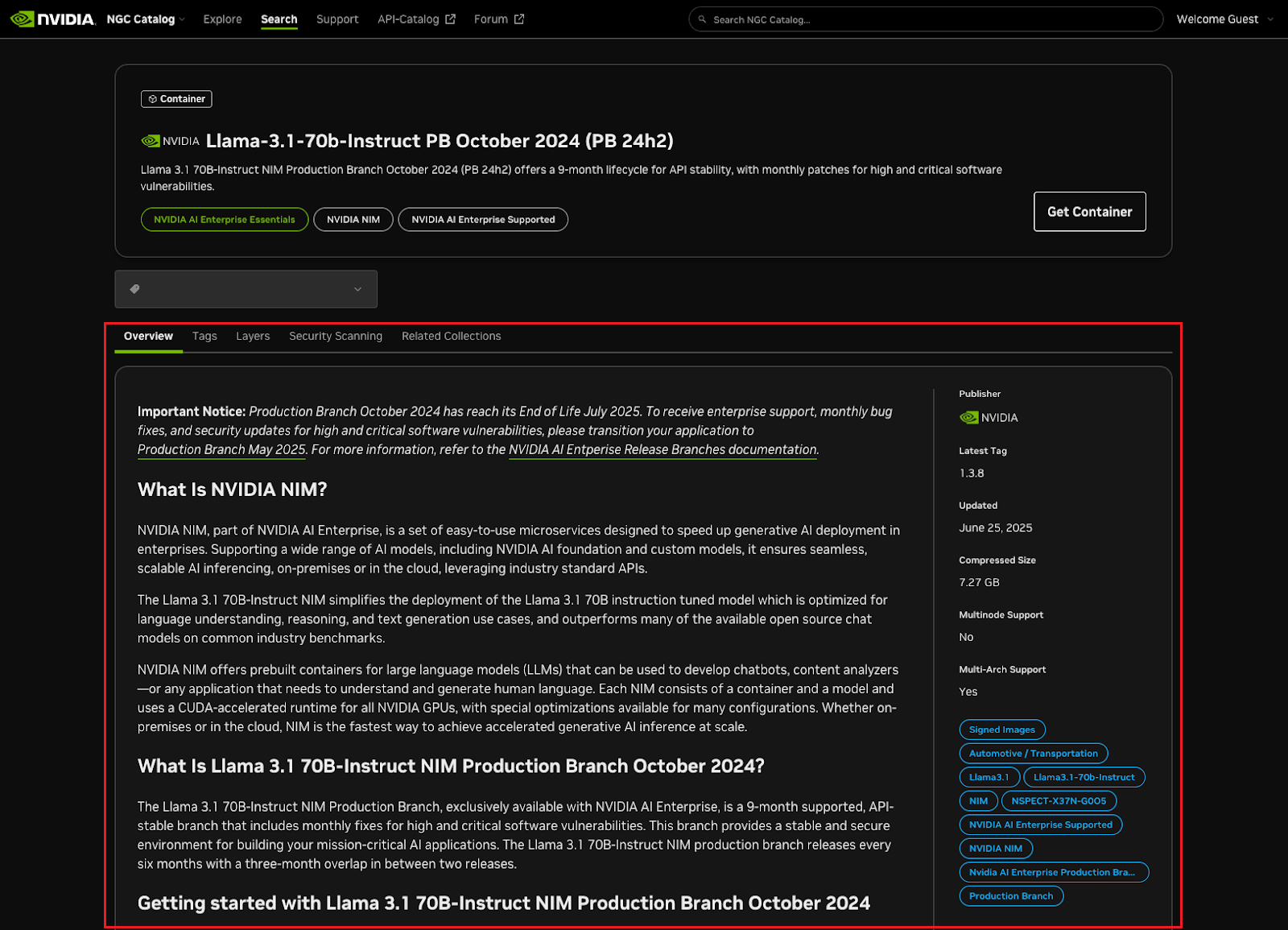The width and height of the screenshot is (1288, 930).
Task: Click the tag icon in version selector
Action: pyautogui.click(x=134, y=289)
